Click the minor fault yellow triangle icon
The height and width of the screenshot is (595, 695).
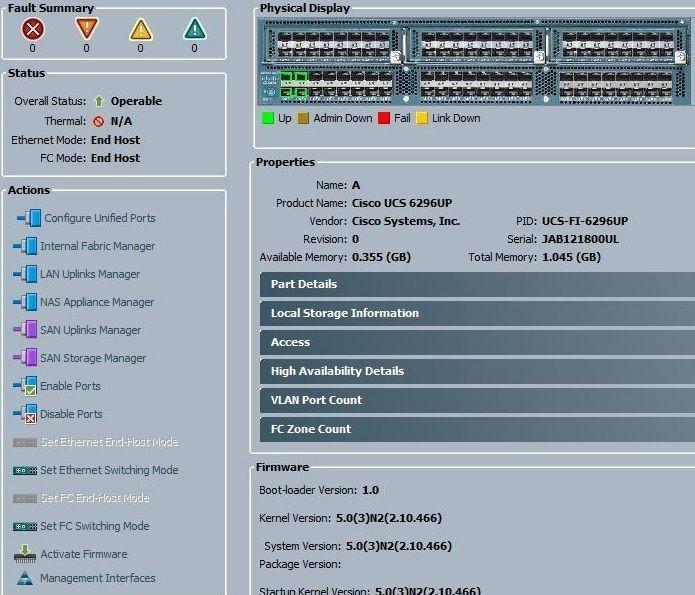coord(141,30)
